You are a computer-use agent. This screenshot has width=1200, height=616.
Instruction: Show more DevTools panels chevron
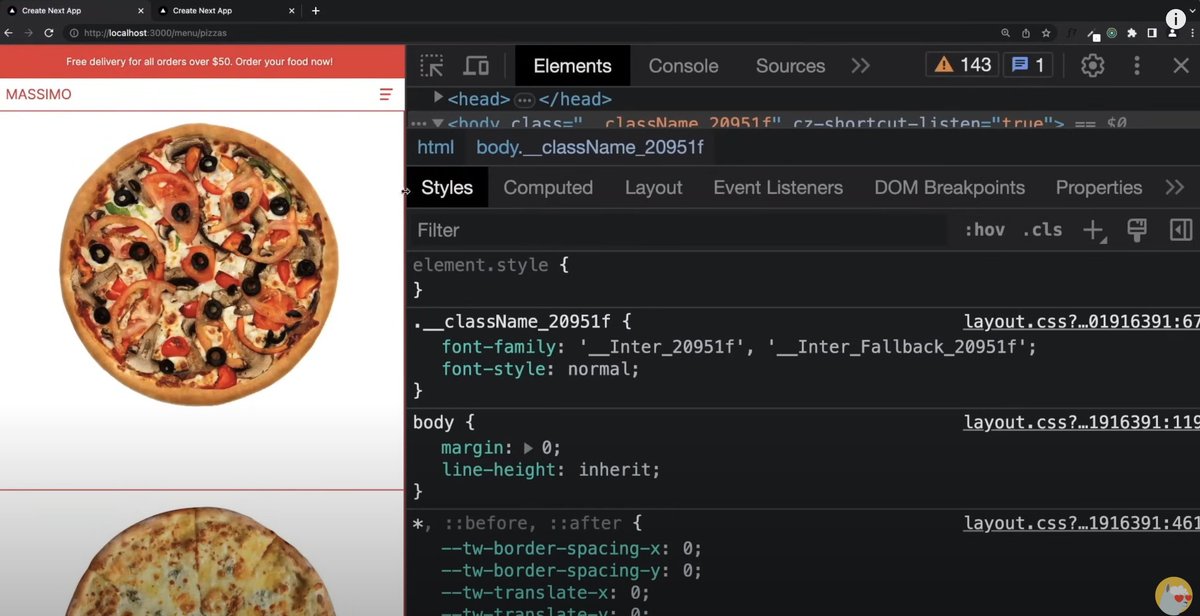point(860,66)
